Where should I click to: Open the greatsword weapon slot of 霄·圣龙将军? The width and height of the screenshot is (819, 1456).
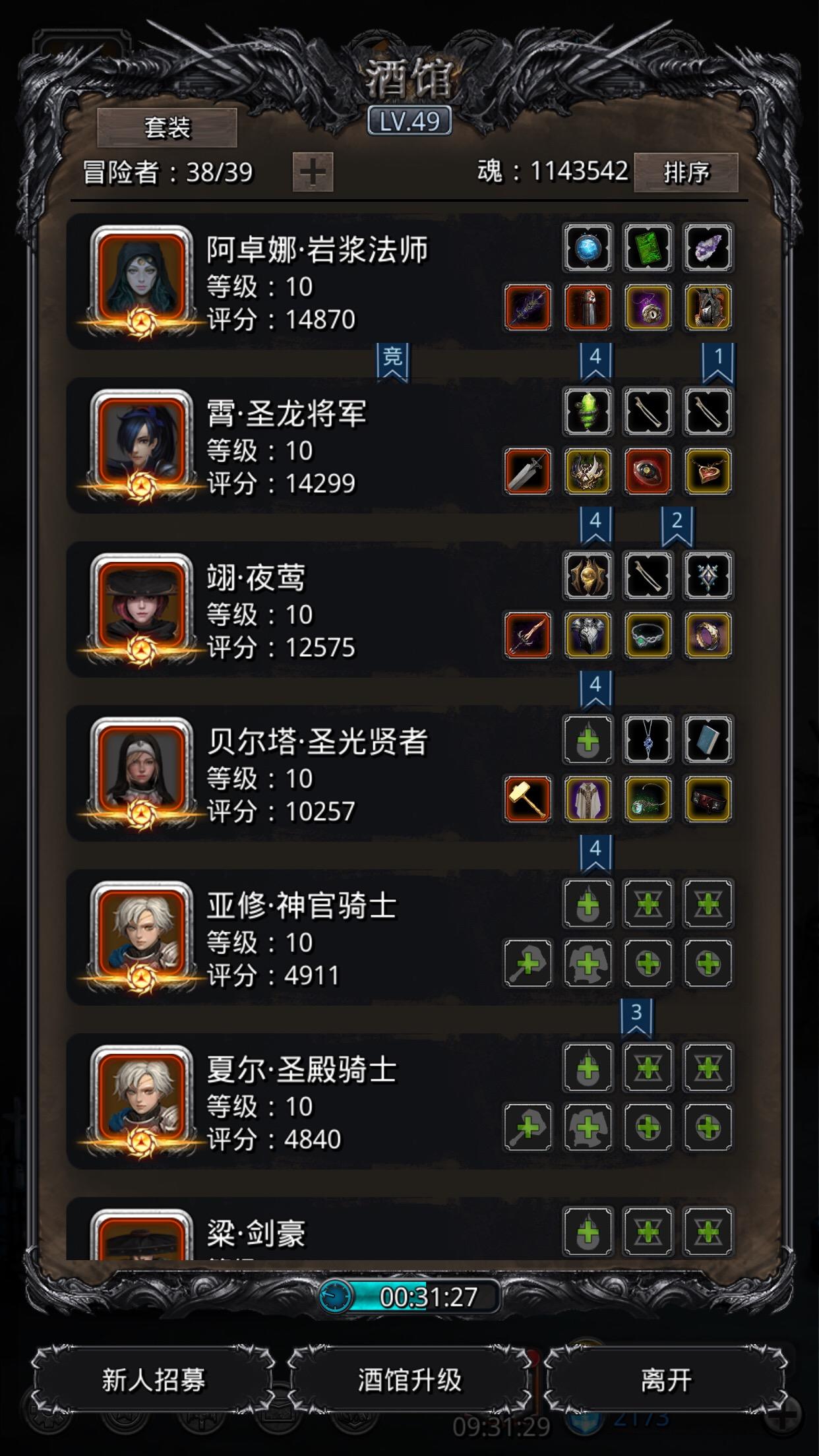(528, 471)
